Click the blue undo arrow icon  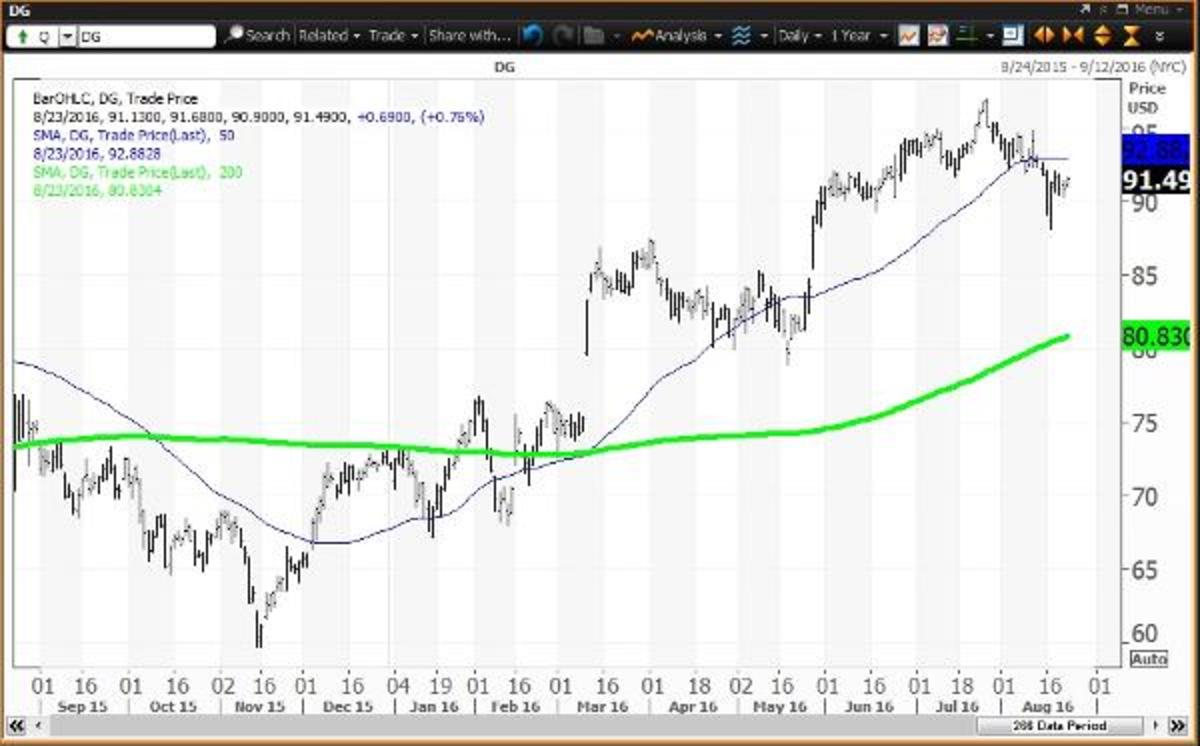(531, 35)
